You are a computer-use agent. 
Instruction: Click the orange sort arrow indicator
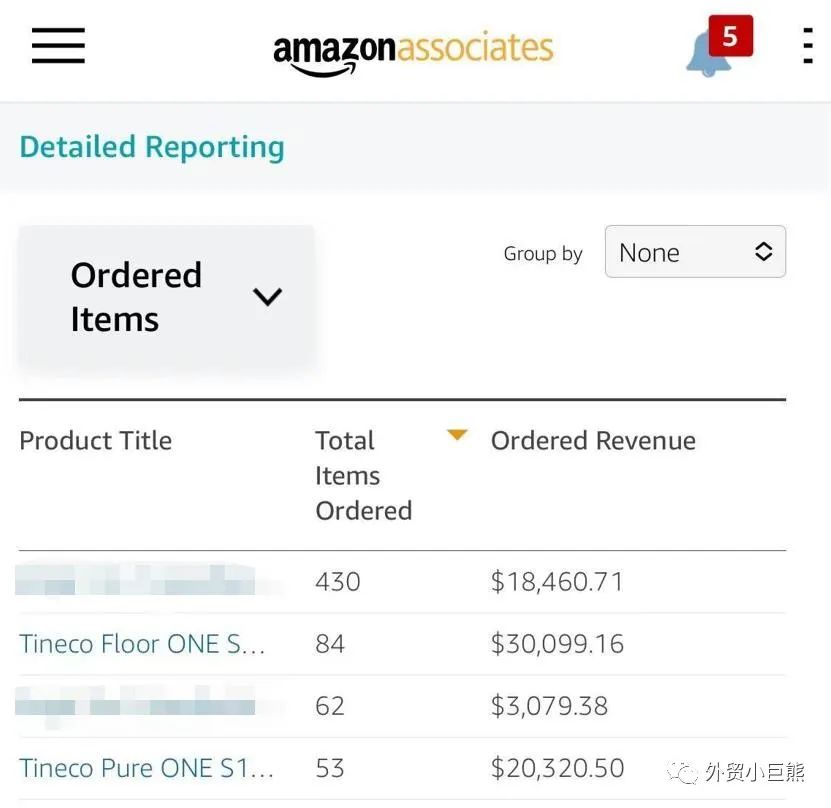[x=457, y=435]
